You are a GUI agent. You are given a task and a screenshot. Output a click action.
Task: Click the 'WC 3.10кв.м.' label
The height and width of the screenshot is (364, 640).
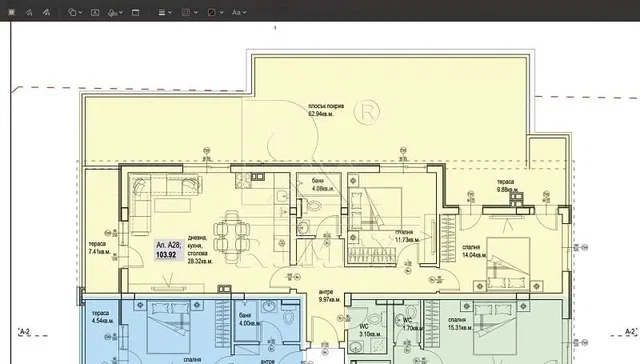coord(370,330)
